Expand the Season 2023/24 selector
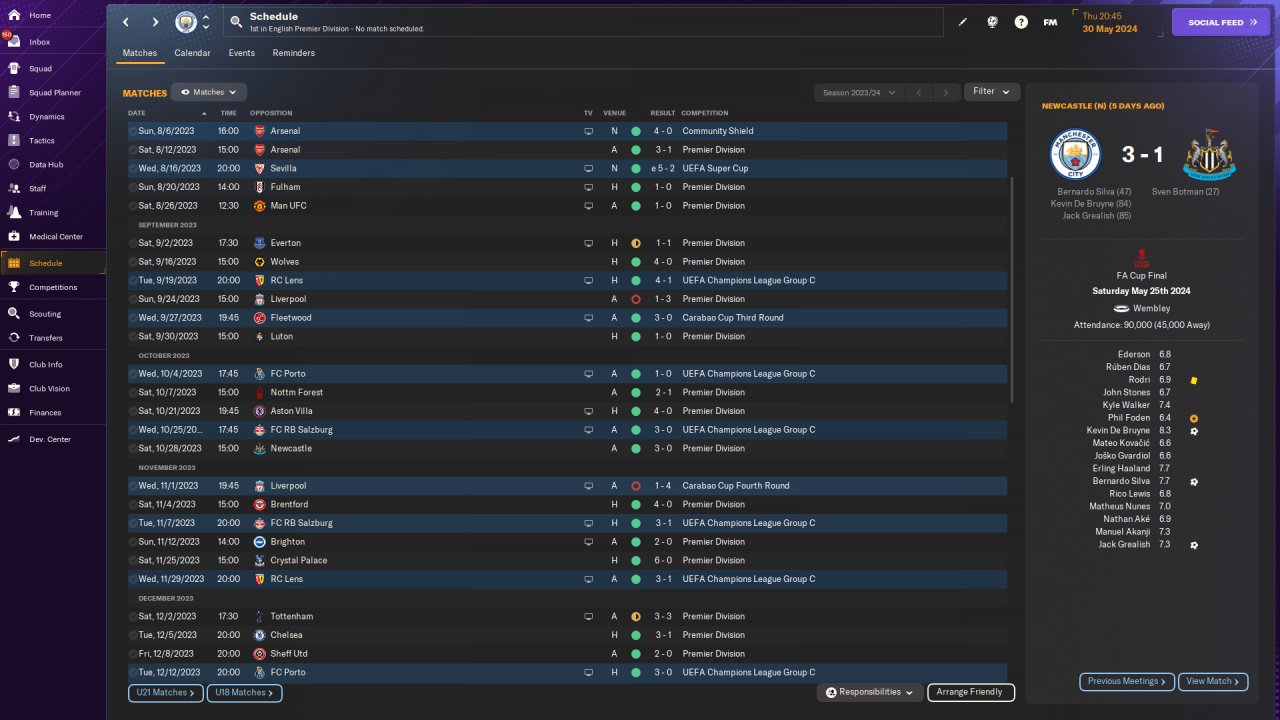This screenshot has height=720, width=1280. click(x=858, y=93)
